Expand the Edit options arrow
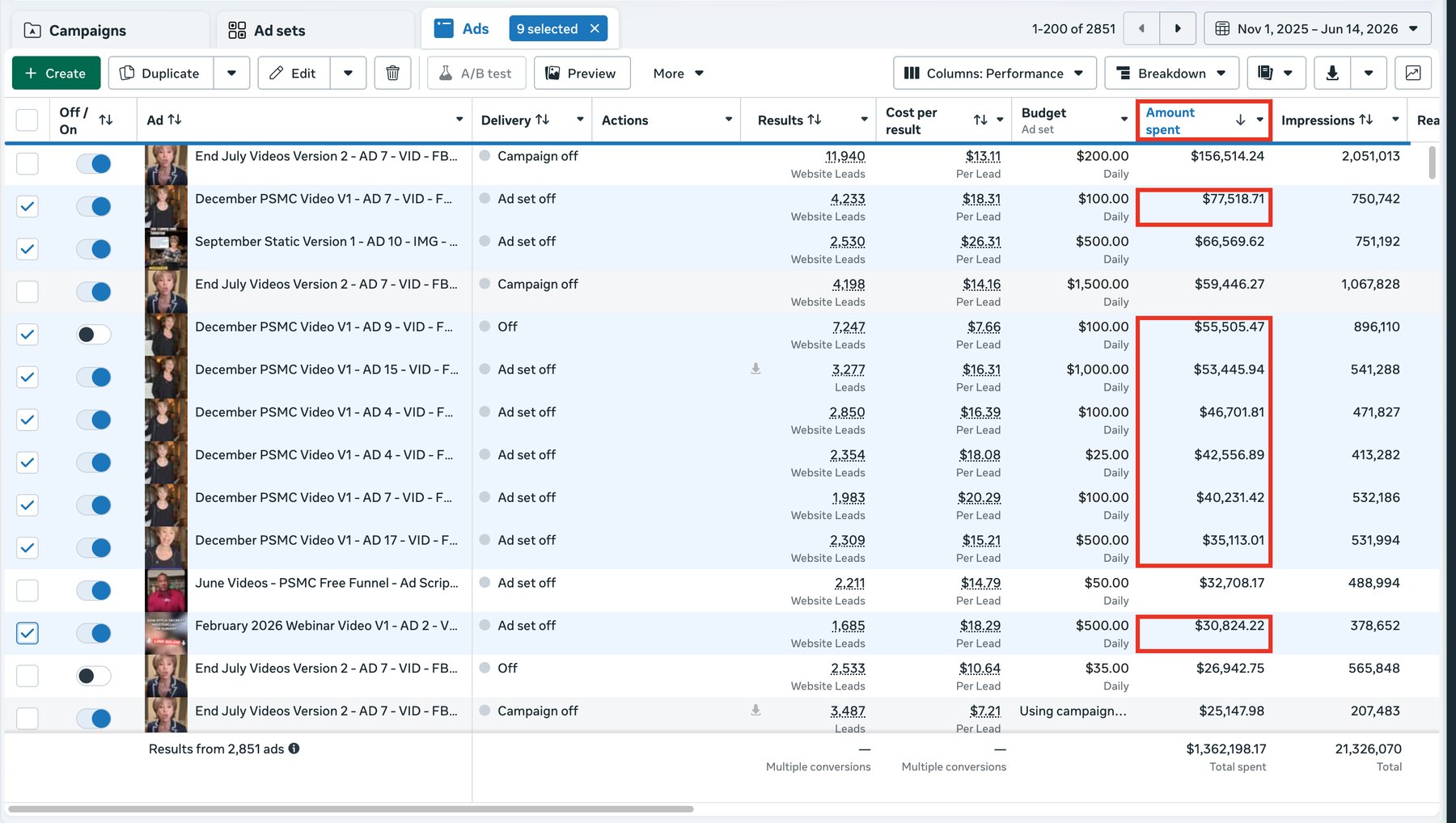 (x=348, y=73)
